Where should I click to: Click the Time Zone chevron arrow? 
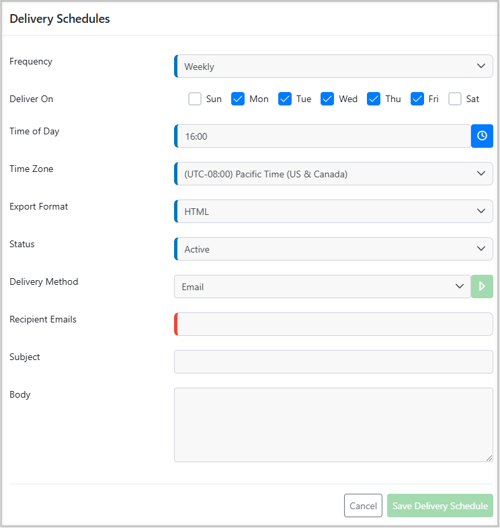coord(481,173)
